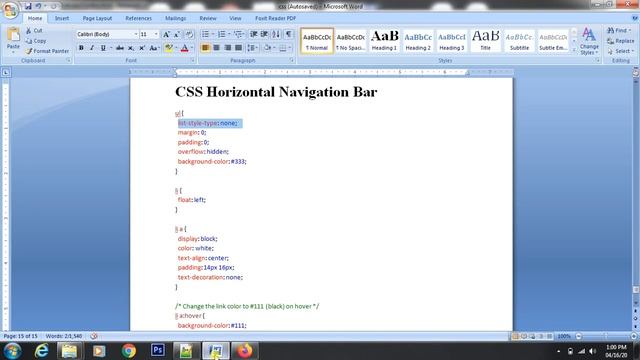
Task: Open Change Styles menu
Action: point(589,41)
